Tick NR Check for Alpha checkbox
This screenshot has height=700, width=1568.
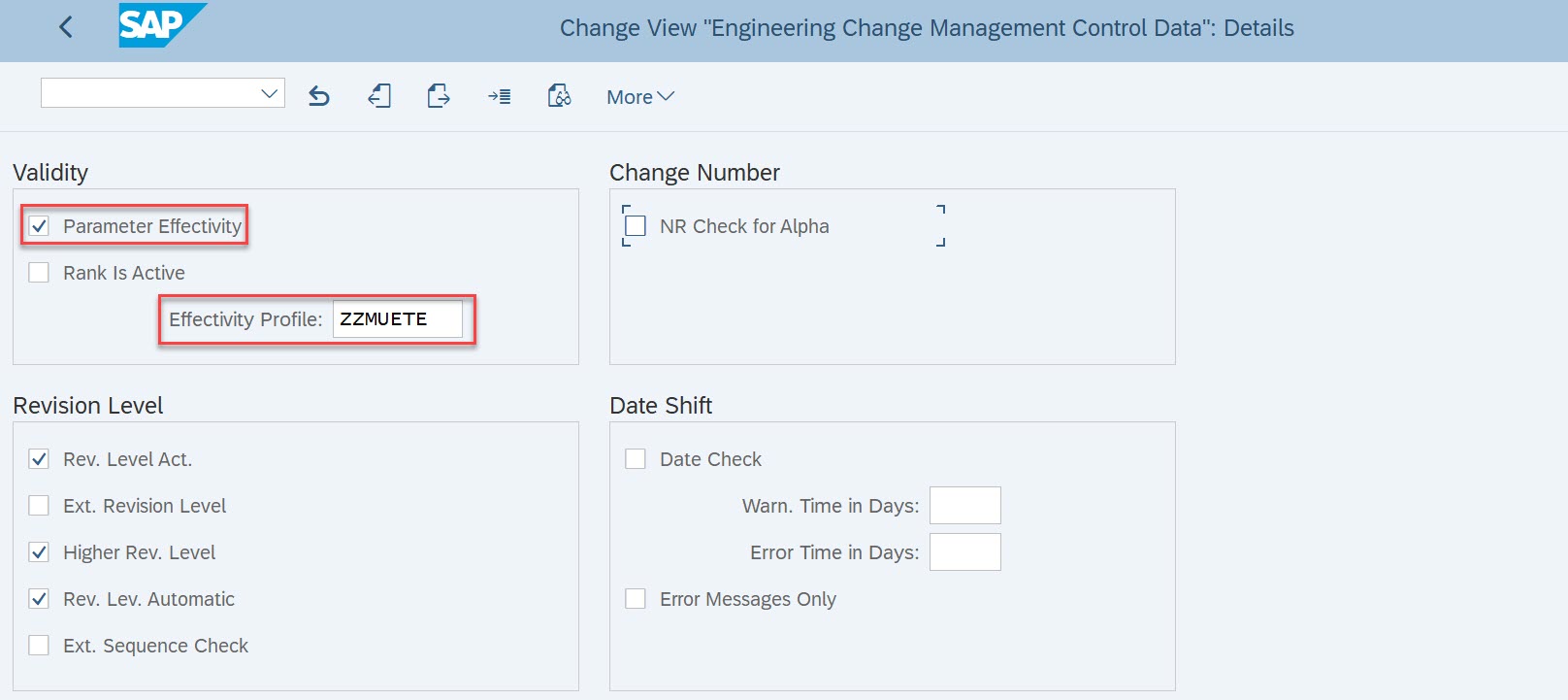(636, 226)
